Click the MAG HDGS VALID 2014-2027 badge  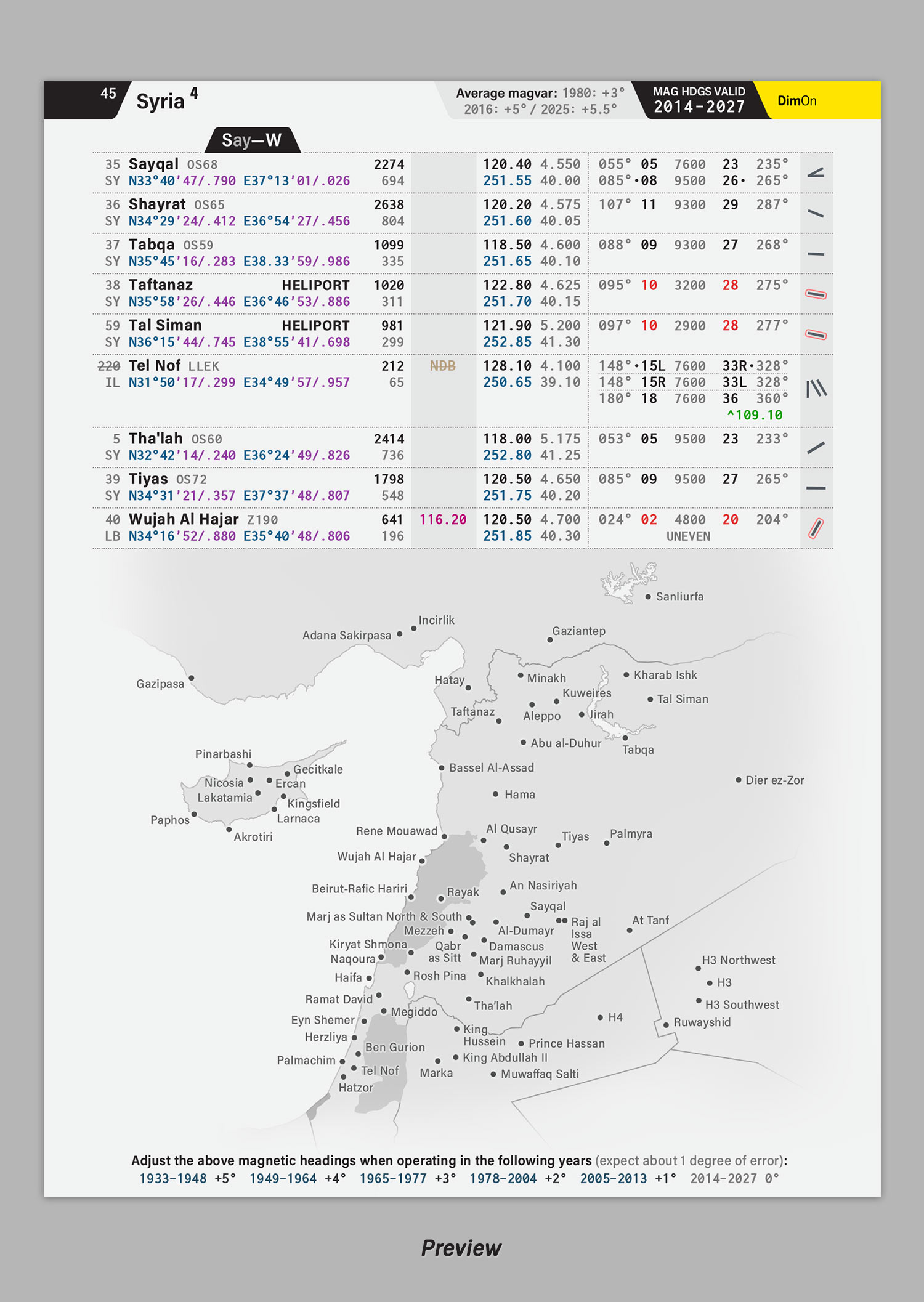click(x=699, y=100)
